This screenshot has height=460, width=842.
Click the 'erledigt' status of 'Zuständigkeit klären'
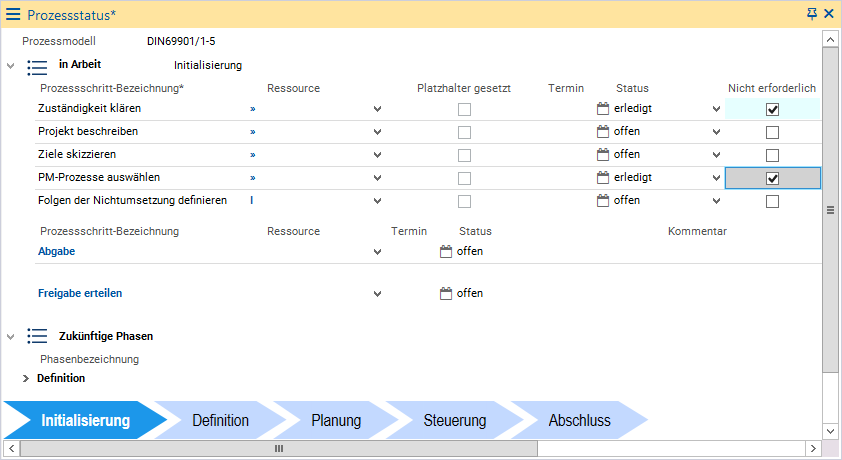pyautogui.click(x=633, y=108)
